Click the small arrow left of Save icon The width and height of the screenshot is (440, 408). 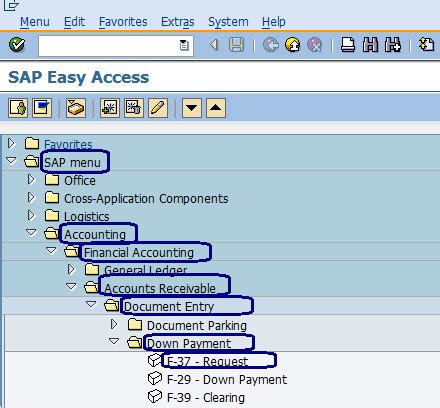click(x=214, y=45)
